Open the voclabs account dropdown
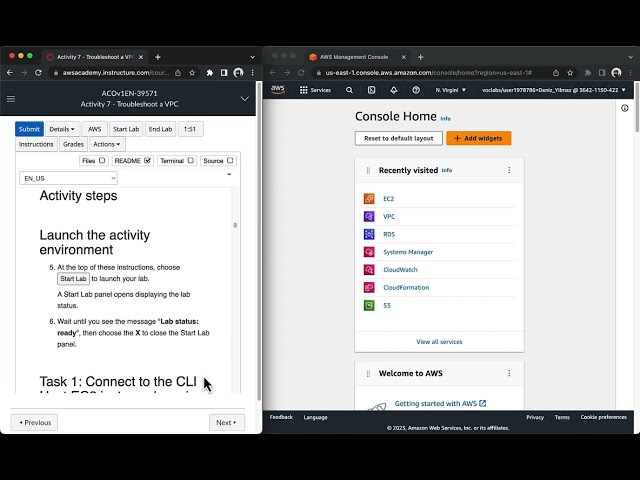Screen dimensions: 640x480 tap(553, 90)
